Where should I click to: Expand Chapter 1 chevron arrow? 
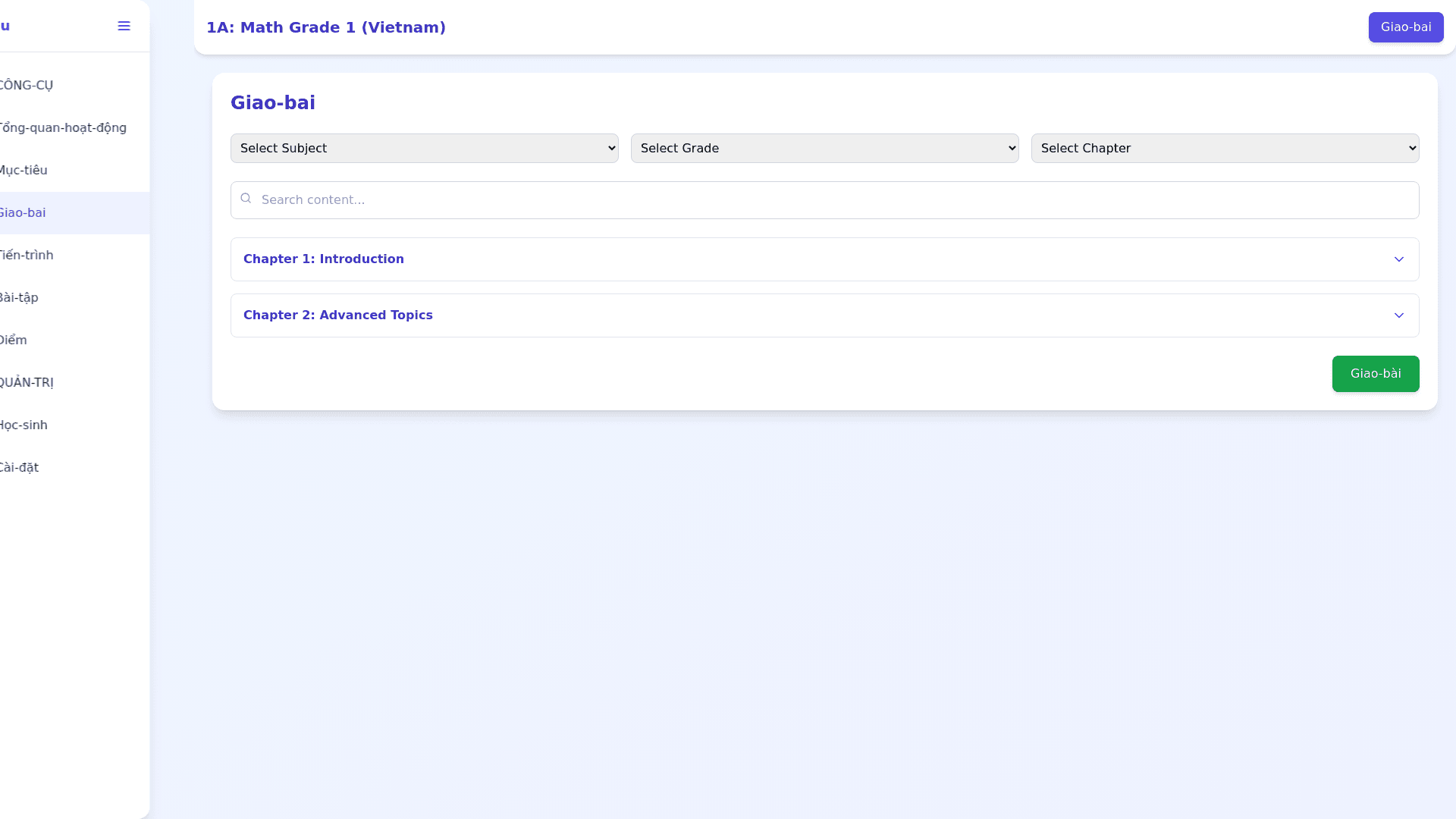coord(1398,259)
